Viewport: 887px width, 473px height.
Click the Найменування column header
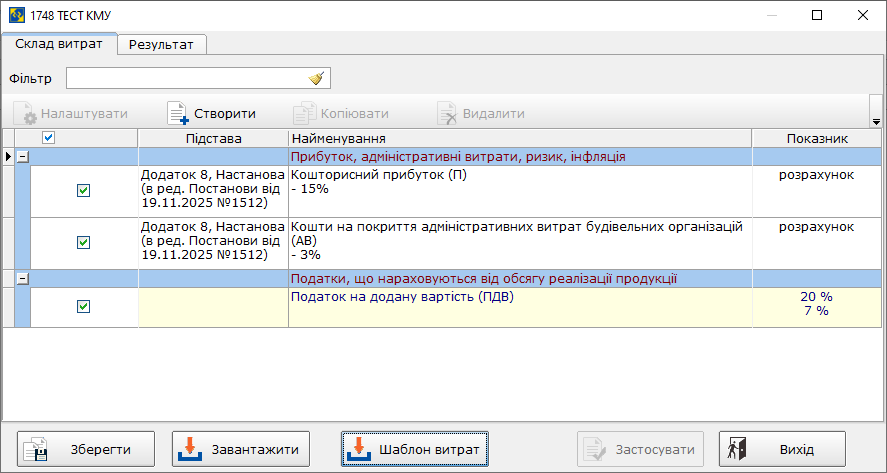tap(519, 138)
